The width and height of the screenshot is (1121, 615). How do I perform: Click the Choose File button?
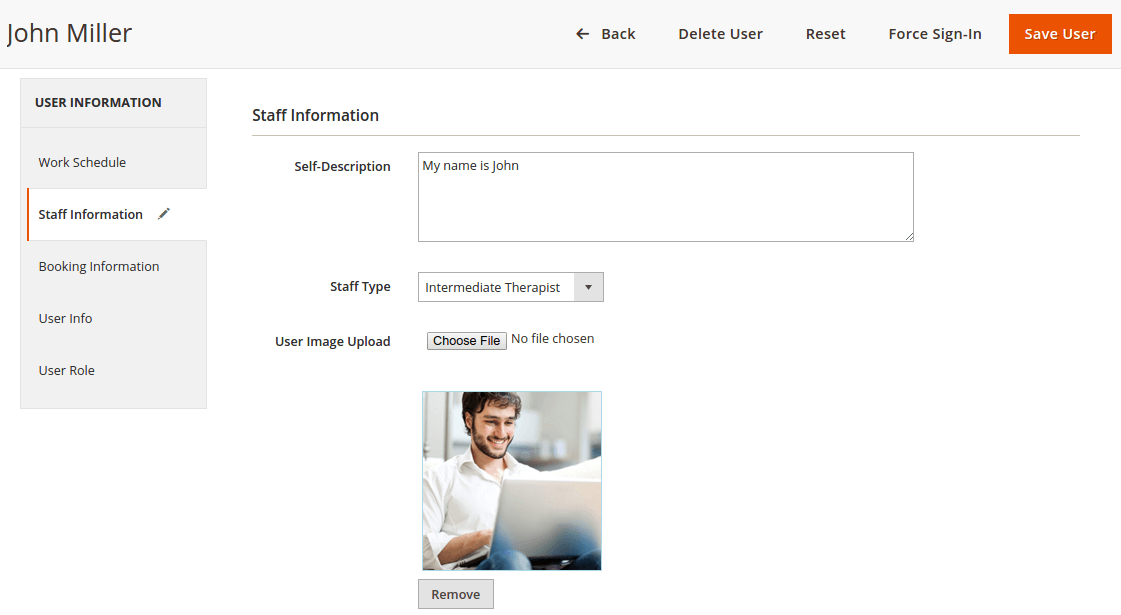467,340
